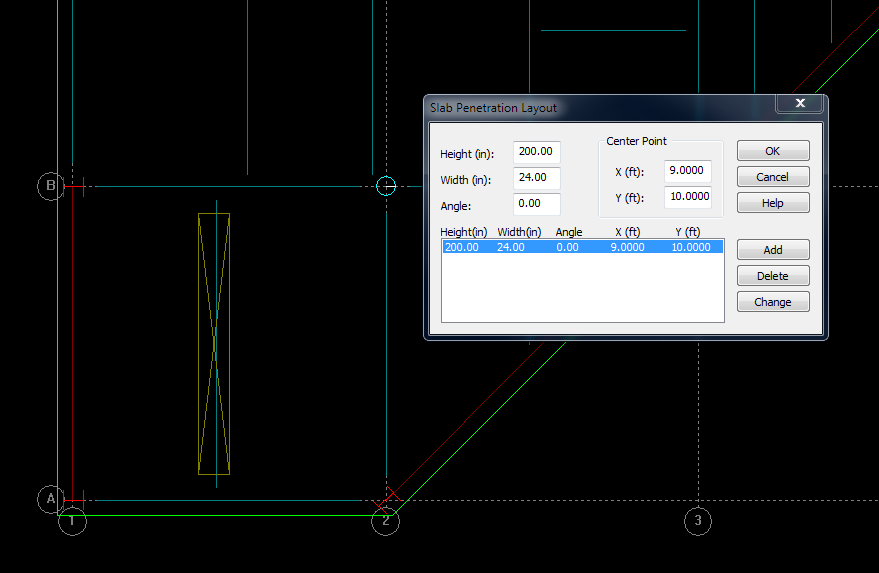Click the OK button
Image resolution: width=879 pixels, height=573 pixels.
773,151
